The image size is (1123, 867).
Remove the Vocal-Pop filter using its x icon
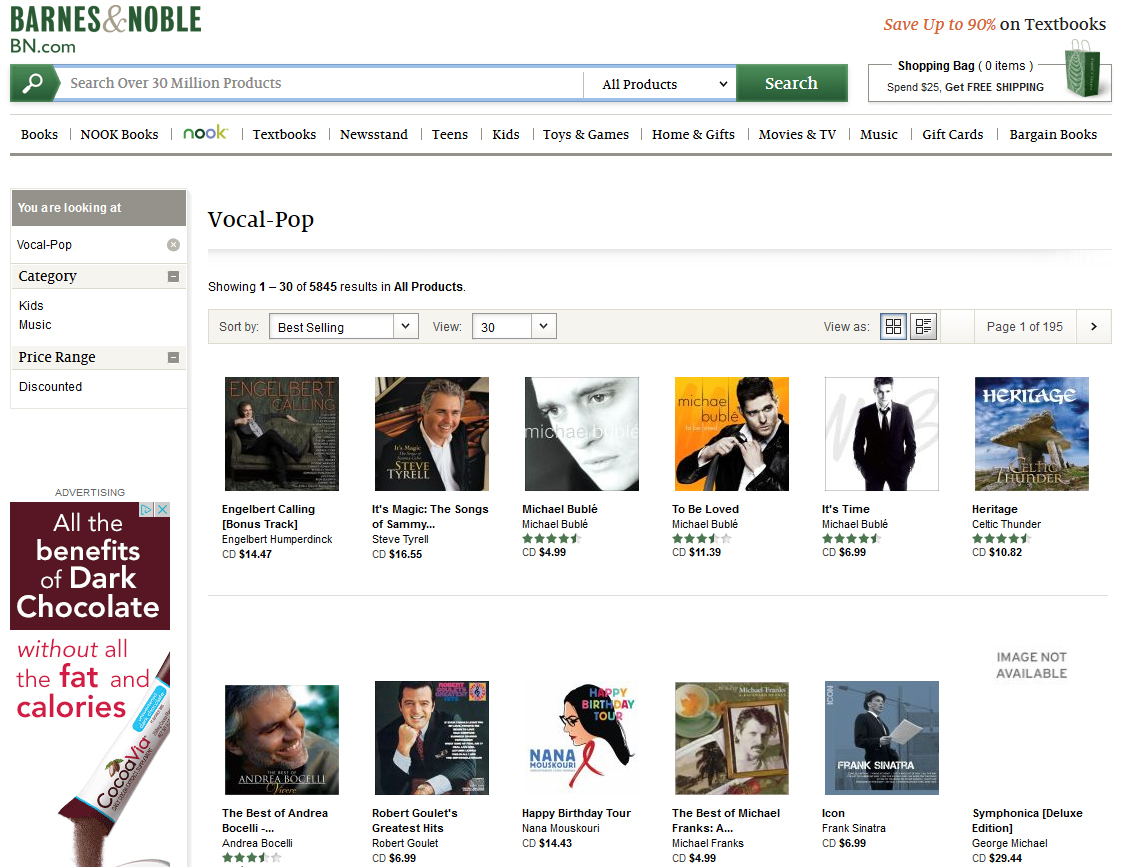(x=174, y=245)
